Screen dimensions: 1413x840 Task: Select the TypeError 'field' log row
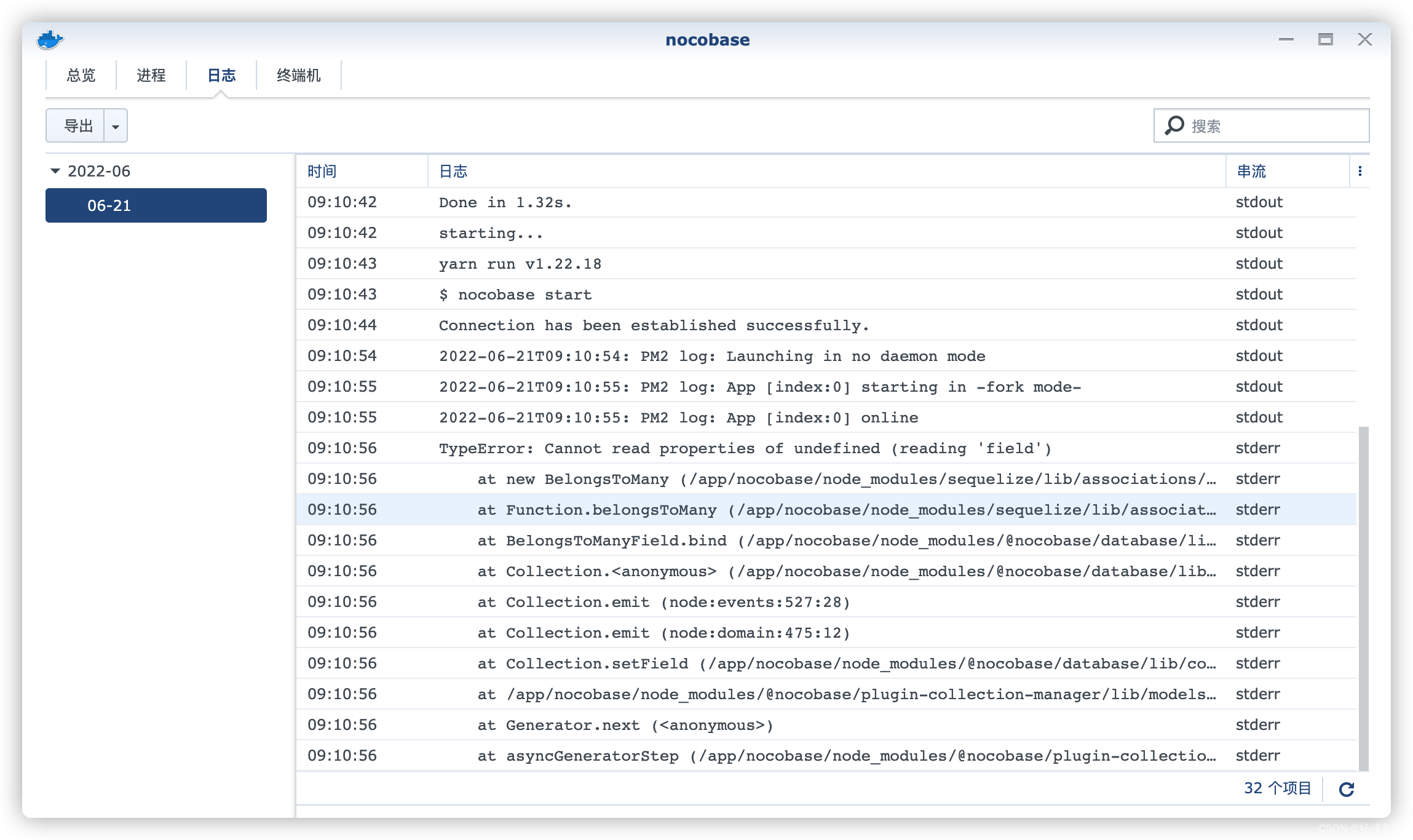[x=826, y=448]
